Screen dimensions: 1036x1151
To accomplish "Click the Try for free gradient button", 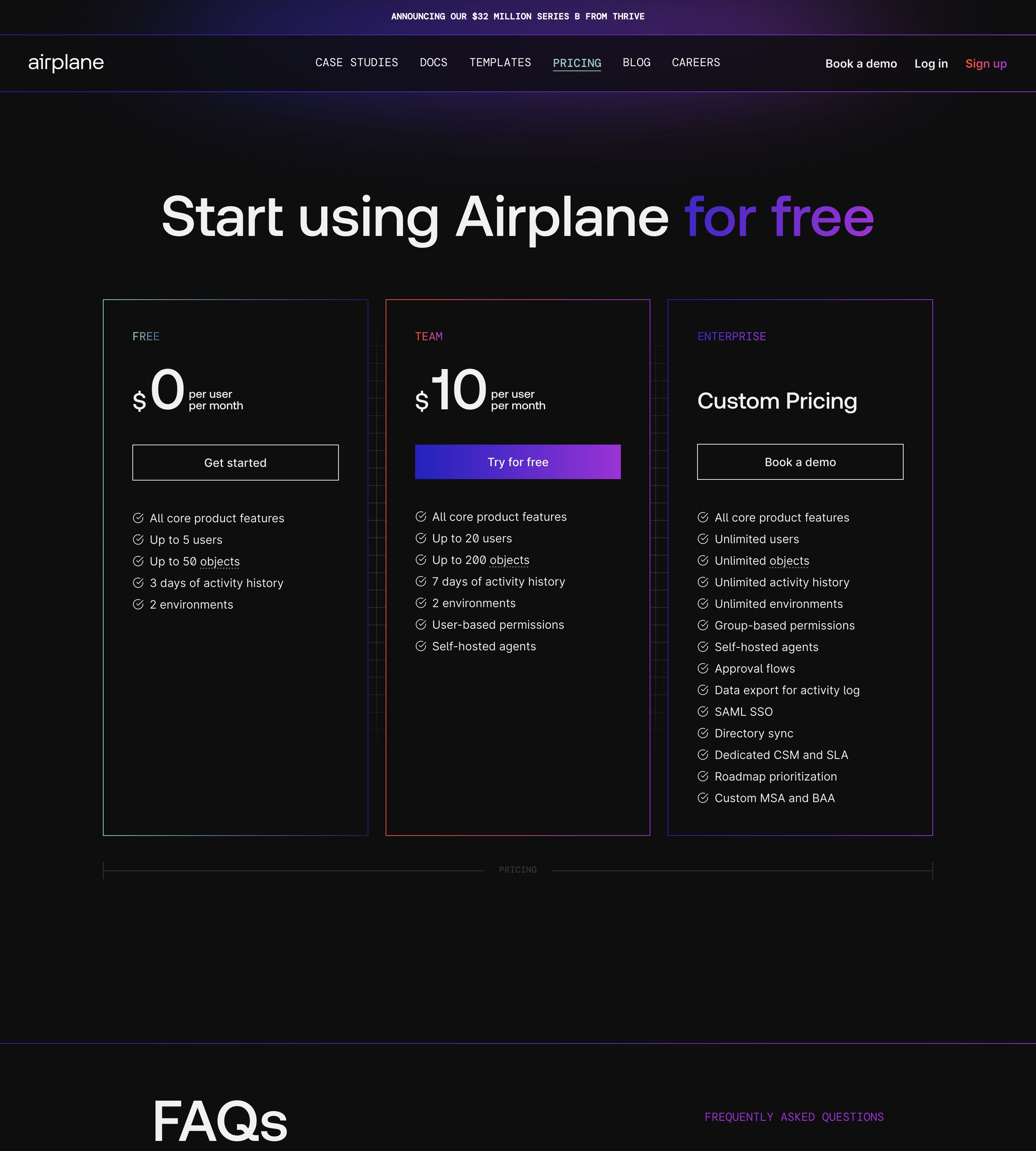I will click(518, 462).
